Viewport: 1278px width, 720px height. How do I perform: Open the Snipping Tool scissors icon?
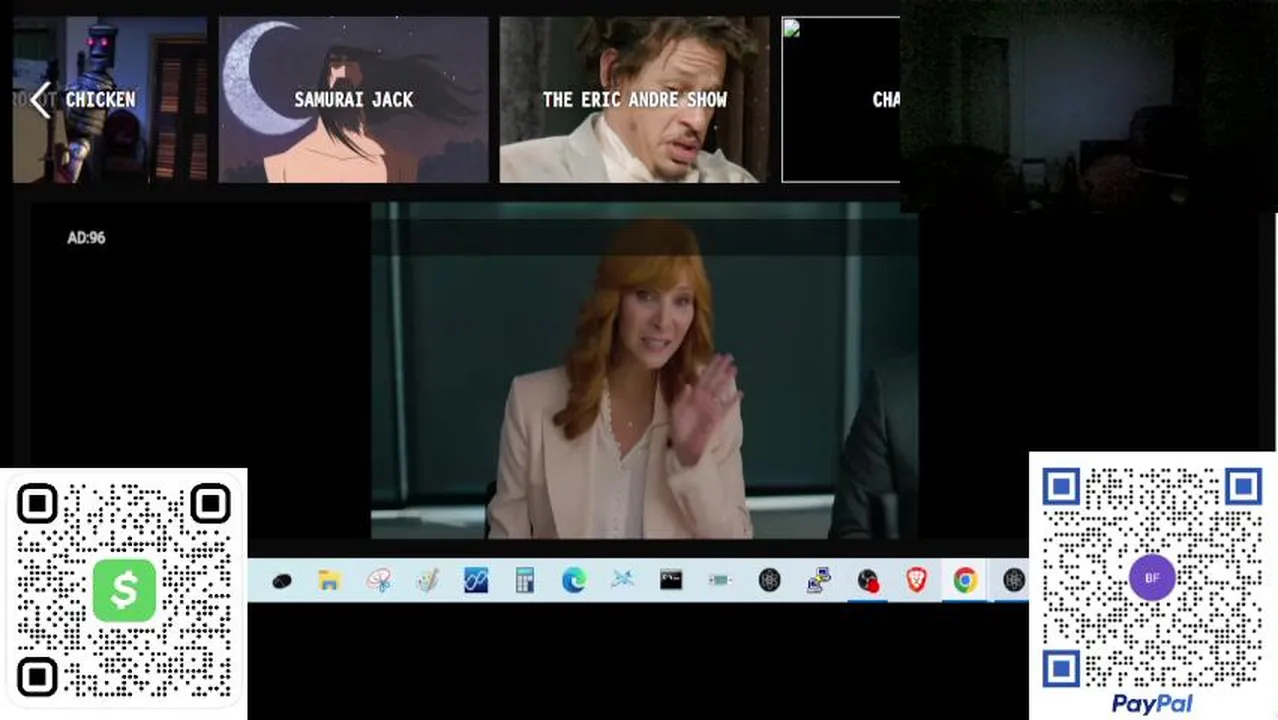(x=378, y=580)
